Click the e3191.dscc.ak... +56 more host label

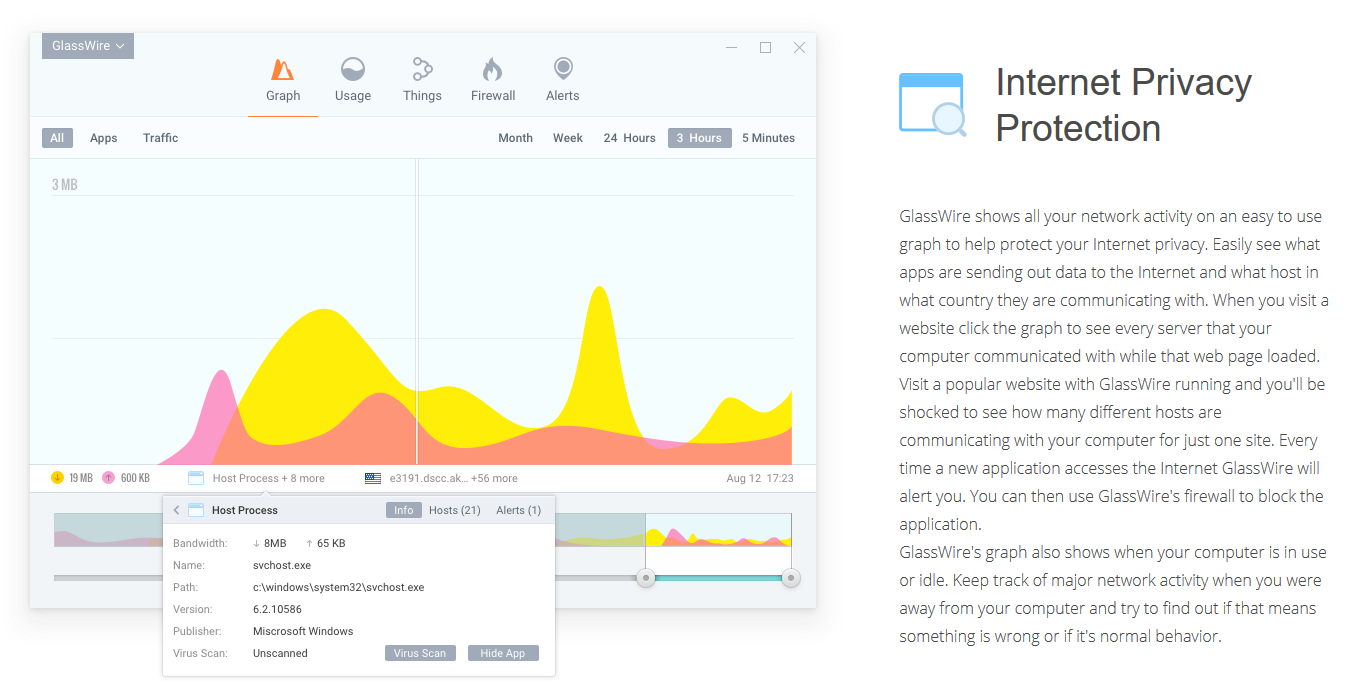pos(453,478)
